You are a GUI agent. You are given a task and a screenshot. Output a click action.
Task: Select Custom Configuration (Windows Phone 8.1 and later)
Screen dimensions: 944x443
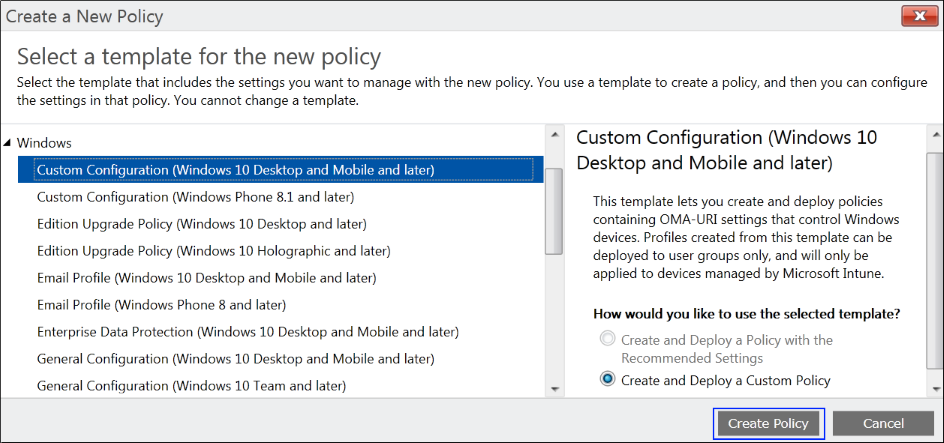point(195,197)
